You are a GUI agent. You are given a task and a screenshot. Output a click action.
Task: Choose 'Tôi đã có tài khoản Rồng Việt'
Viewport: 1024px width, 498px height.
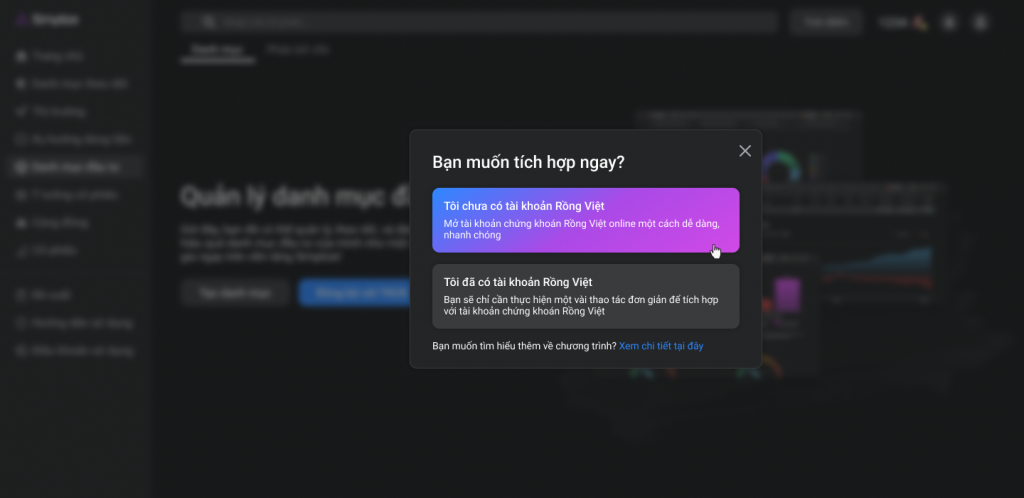pyautogui.click(x=585, y=296)
